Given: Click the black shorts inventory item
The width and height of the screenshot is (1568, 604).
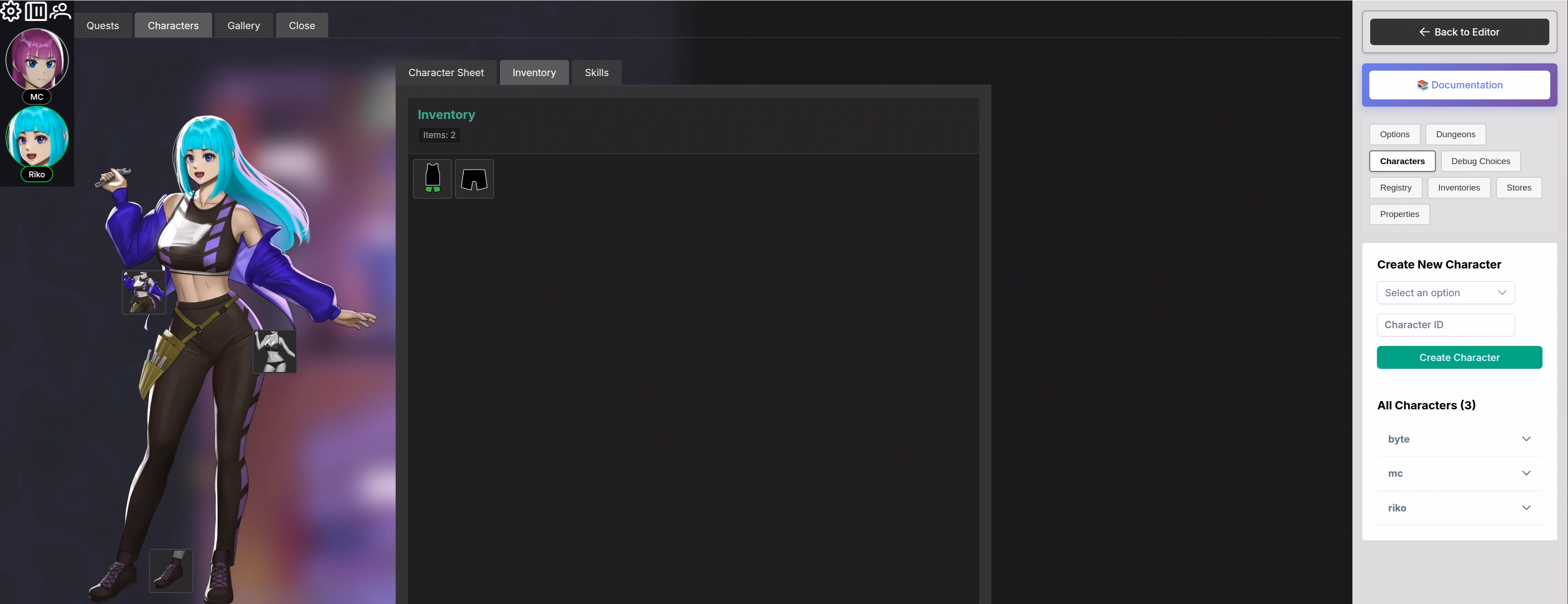Looking at the screenshot, I should pos(474,179).
